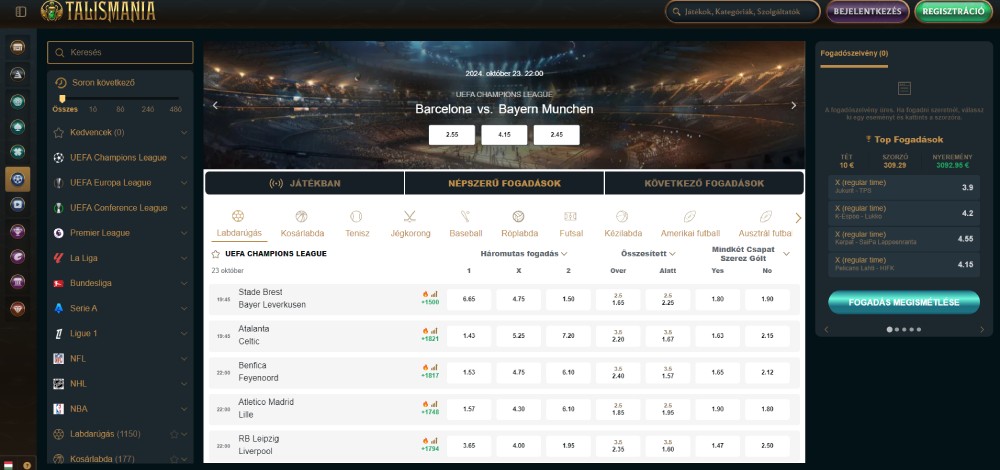The height and width of the screenshot is (470, 1000).
Task: Open the Mindkét Csapat Szerez Gólt dropdown
Action: pyautogui.click(x=750, y=254)
